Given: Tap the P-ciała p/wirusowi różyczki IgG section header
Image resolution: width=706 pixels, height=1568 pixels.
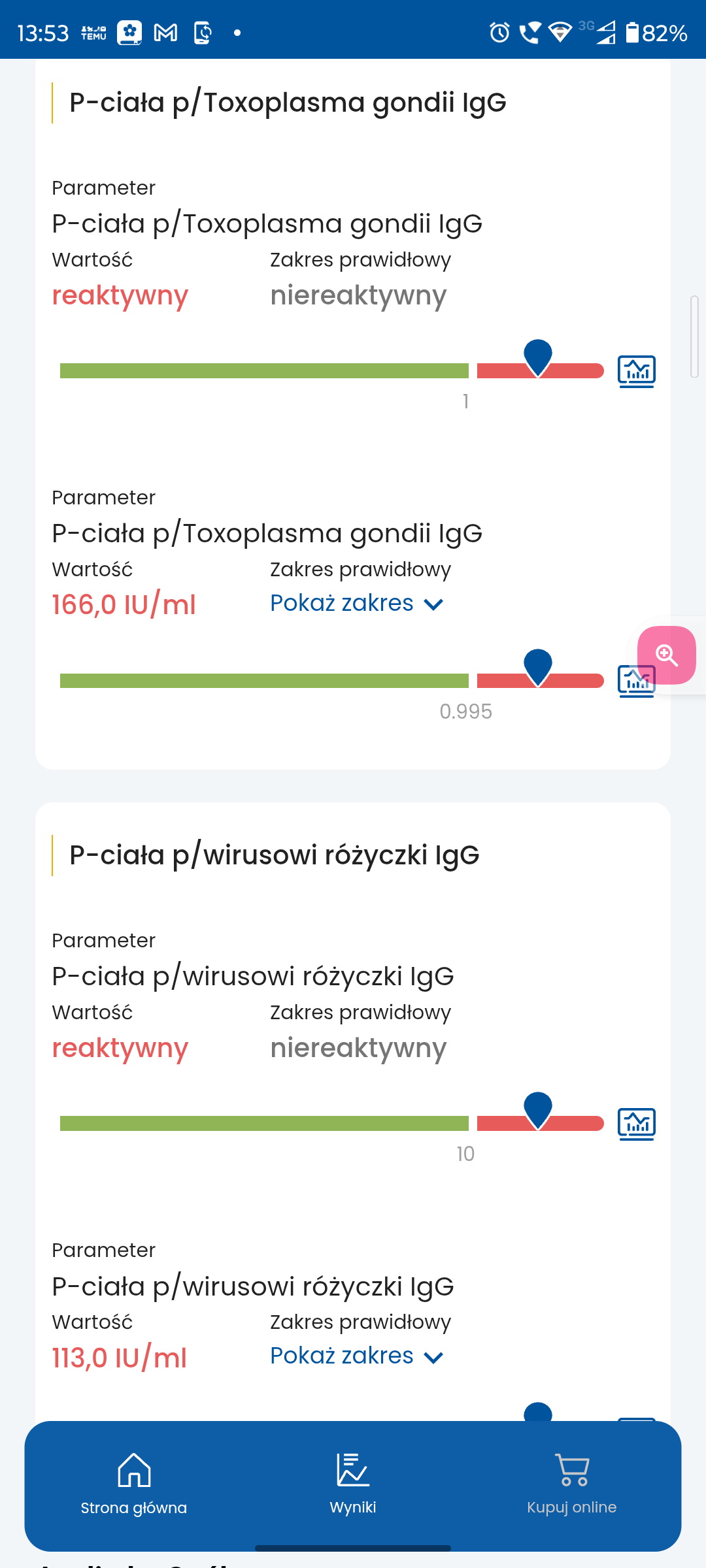Looking at the screenshot, I should click(x=275, y=855).
